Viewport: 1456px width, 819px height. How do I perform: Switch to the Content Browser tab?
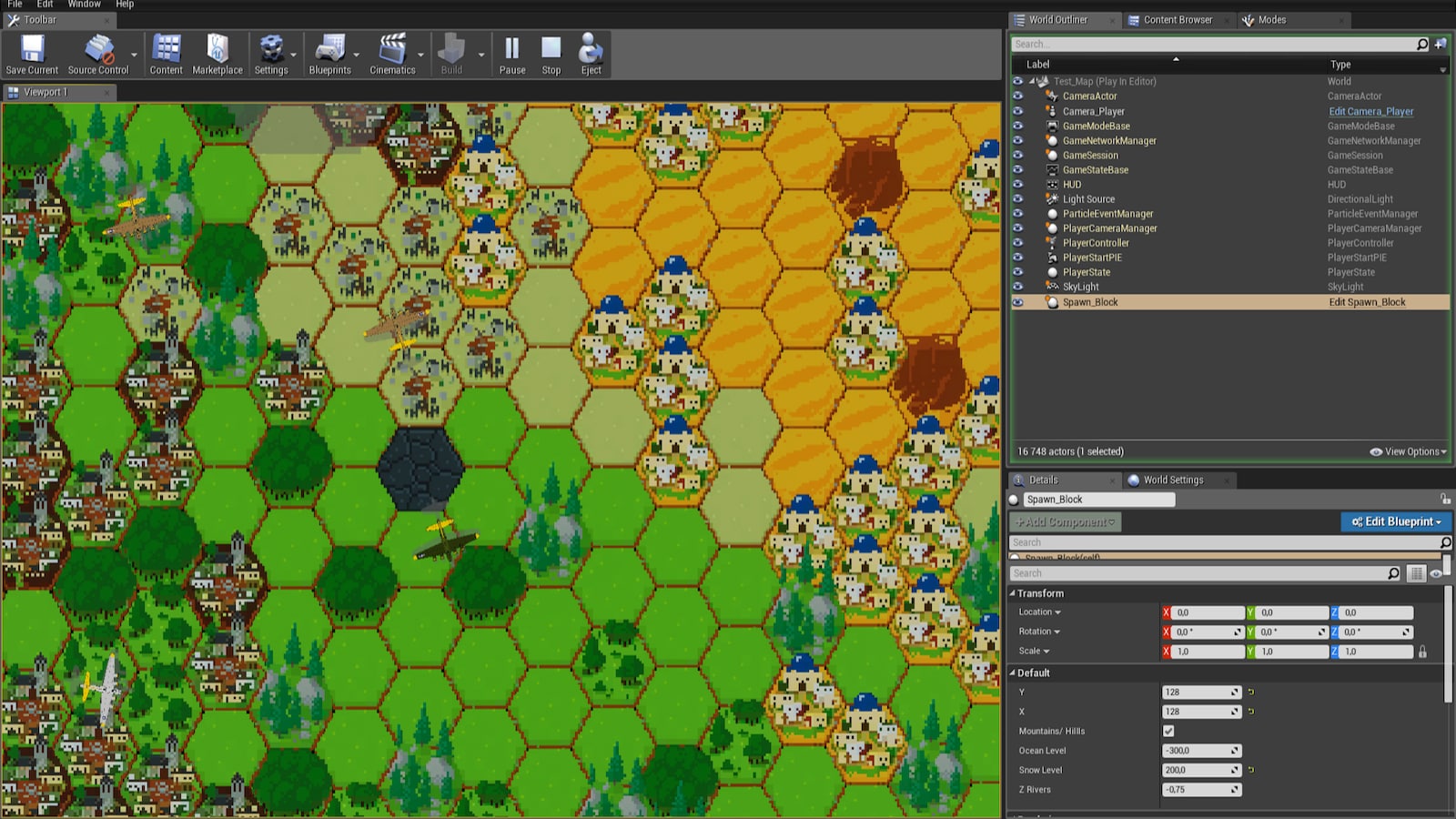[x=1178, y=20]
